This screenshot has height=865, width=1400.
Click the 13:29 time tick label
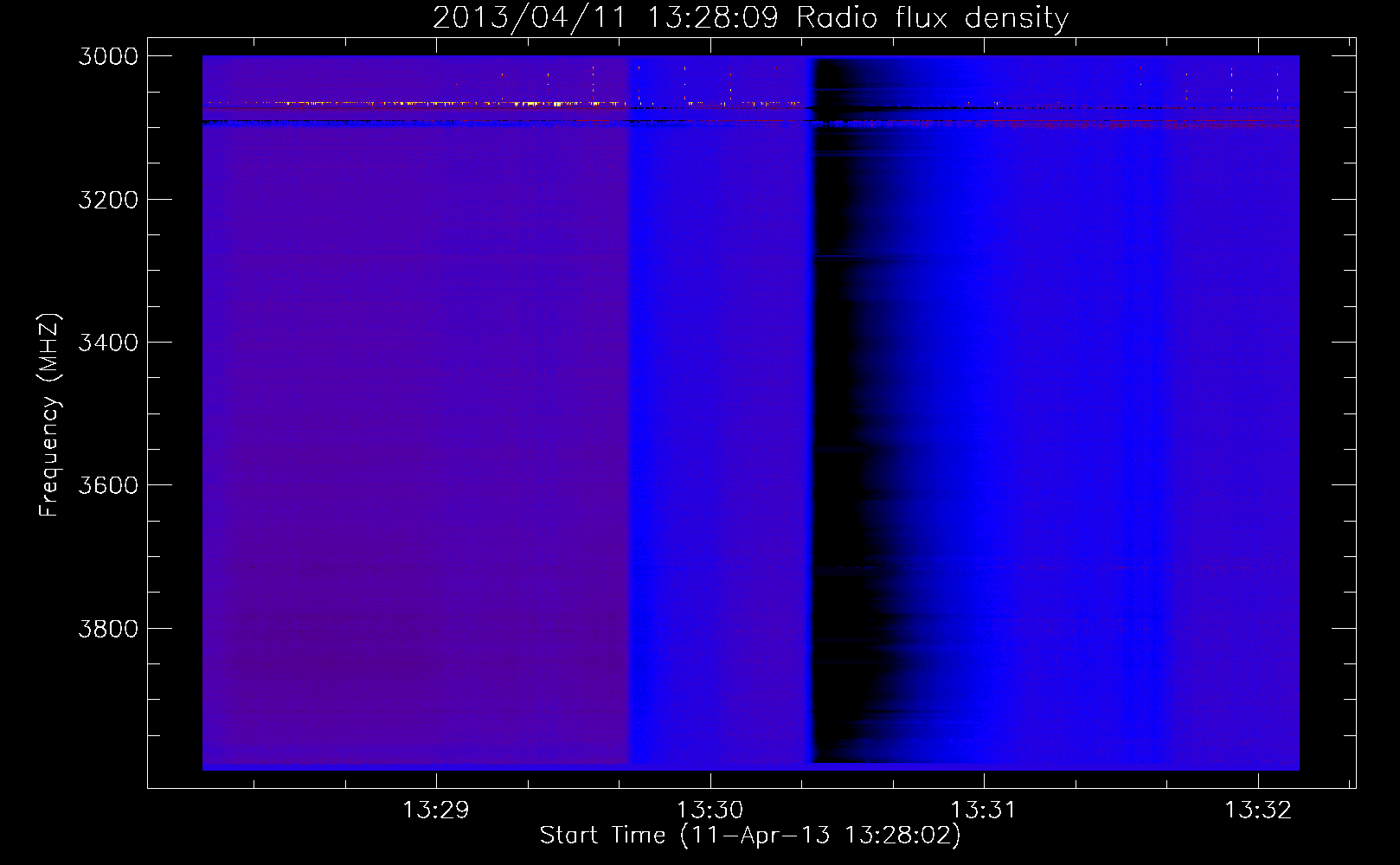pos(436,811)
